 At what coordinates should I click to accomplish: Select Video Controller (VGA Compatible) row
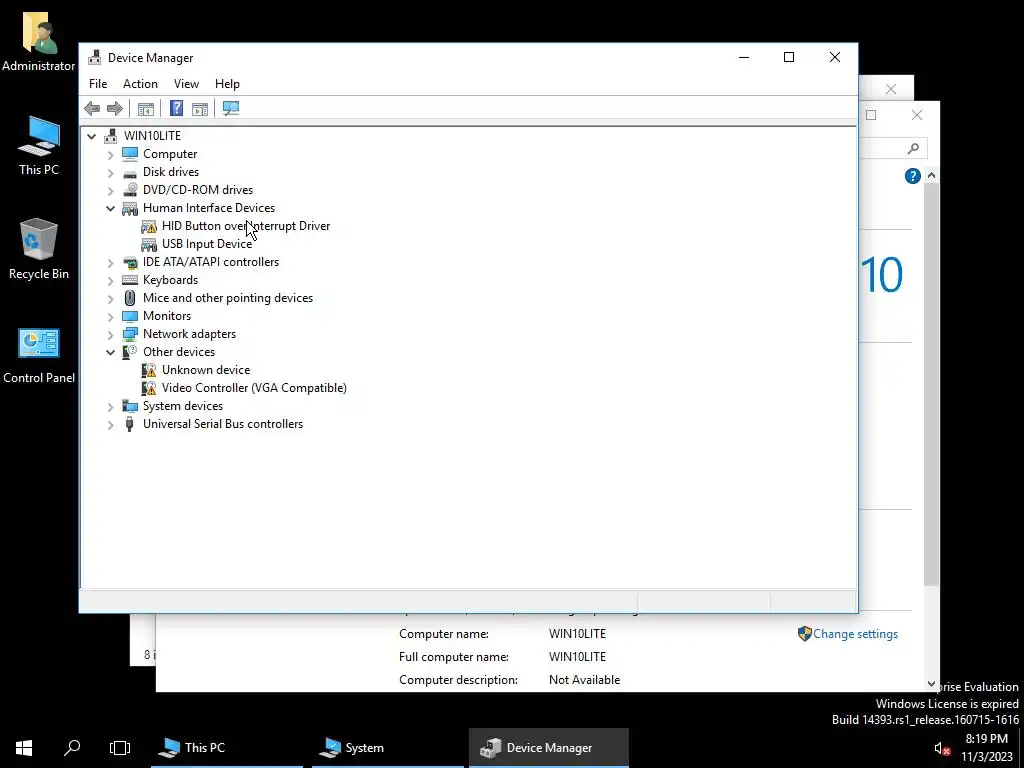click(254, 388)
